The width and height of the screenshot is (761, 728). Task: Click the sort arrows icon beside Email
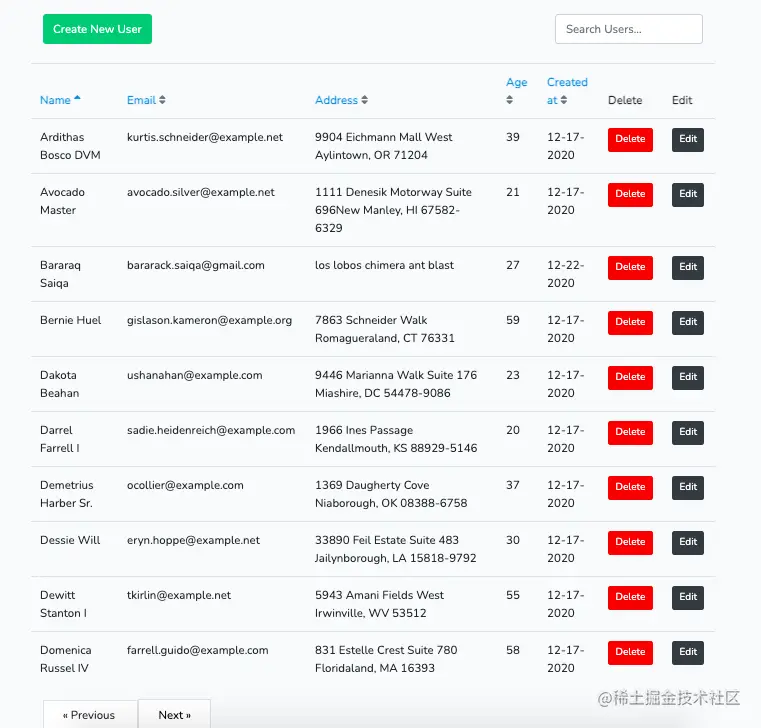(162, 100)
